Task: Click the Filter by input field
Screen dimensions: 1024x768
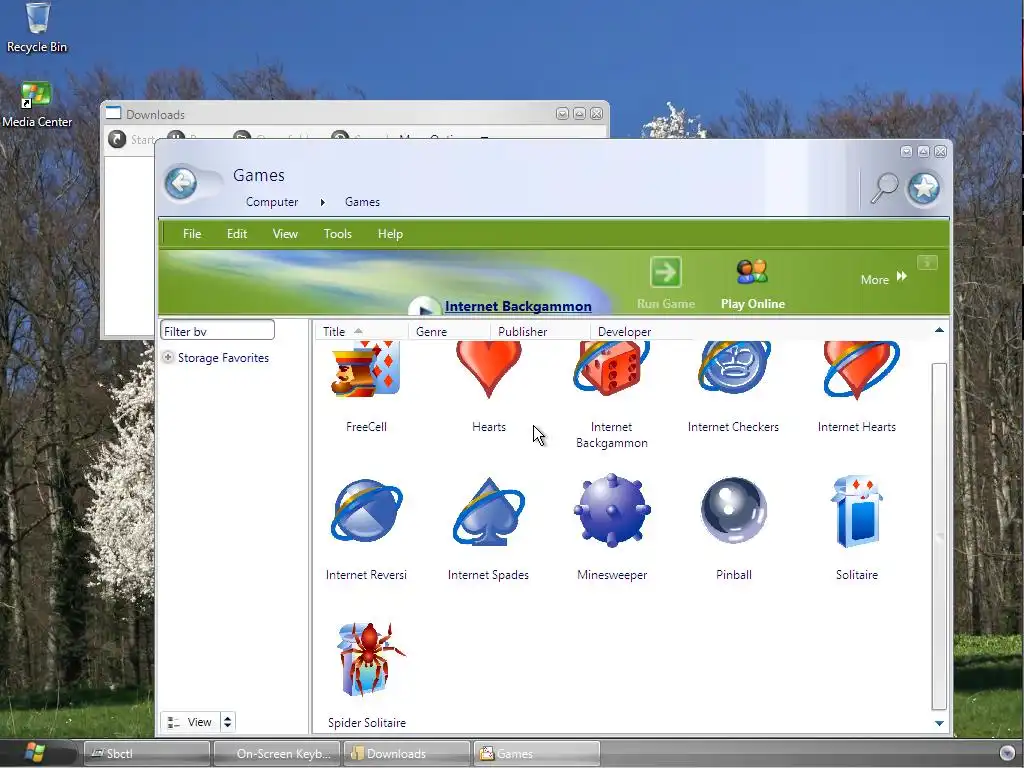Action: (x=217, y=330)
